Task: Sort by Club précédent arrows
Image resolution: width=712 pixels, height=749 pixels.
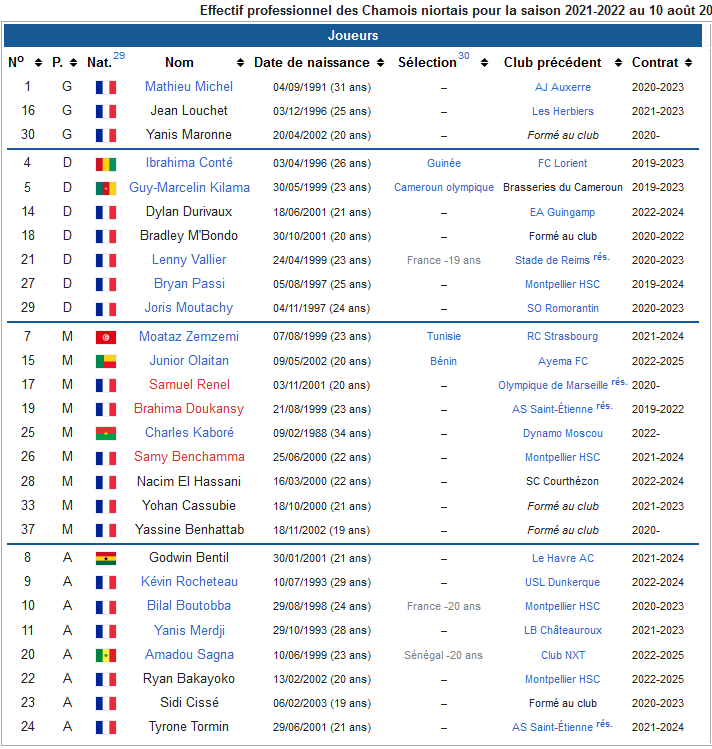Action: (x=618, y=63)
